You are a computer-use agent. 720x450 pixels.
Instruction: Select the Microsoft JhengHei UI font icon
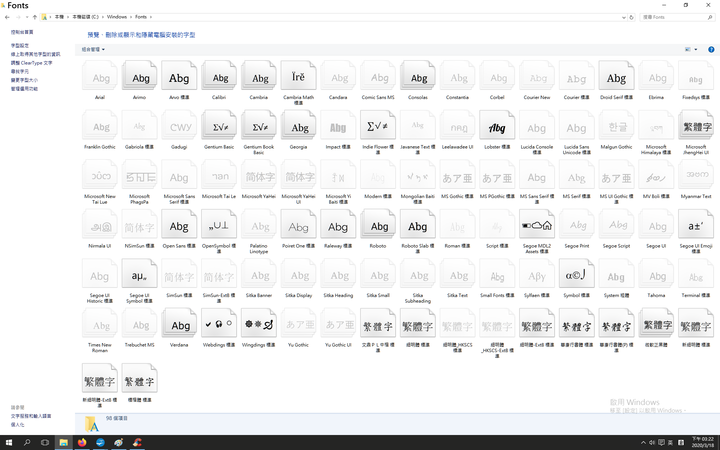tap(696, 125)
